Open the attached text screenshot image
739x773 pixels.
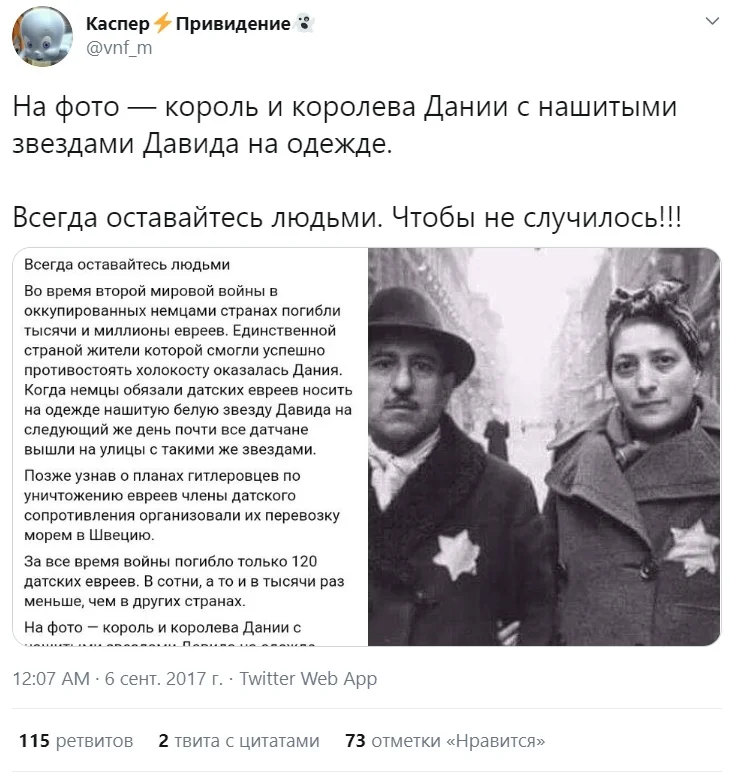(x=190, y=447)
